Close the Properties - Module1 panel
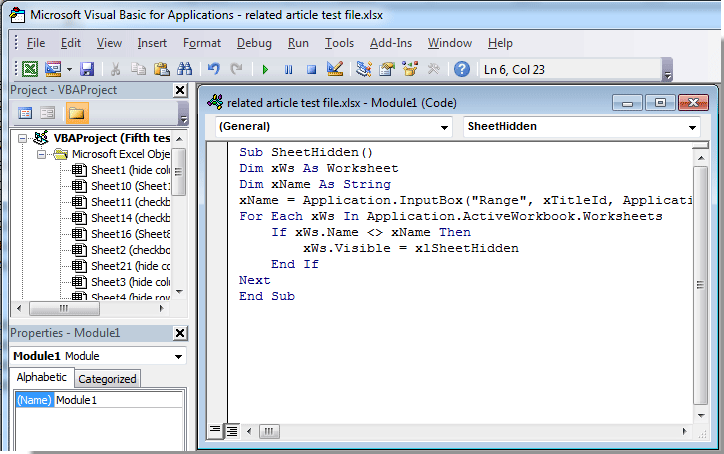 tap(180, 333)
